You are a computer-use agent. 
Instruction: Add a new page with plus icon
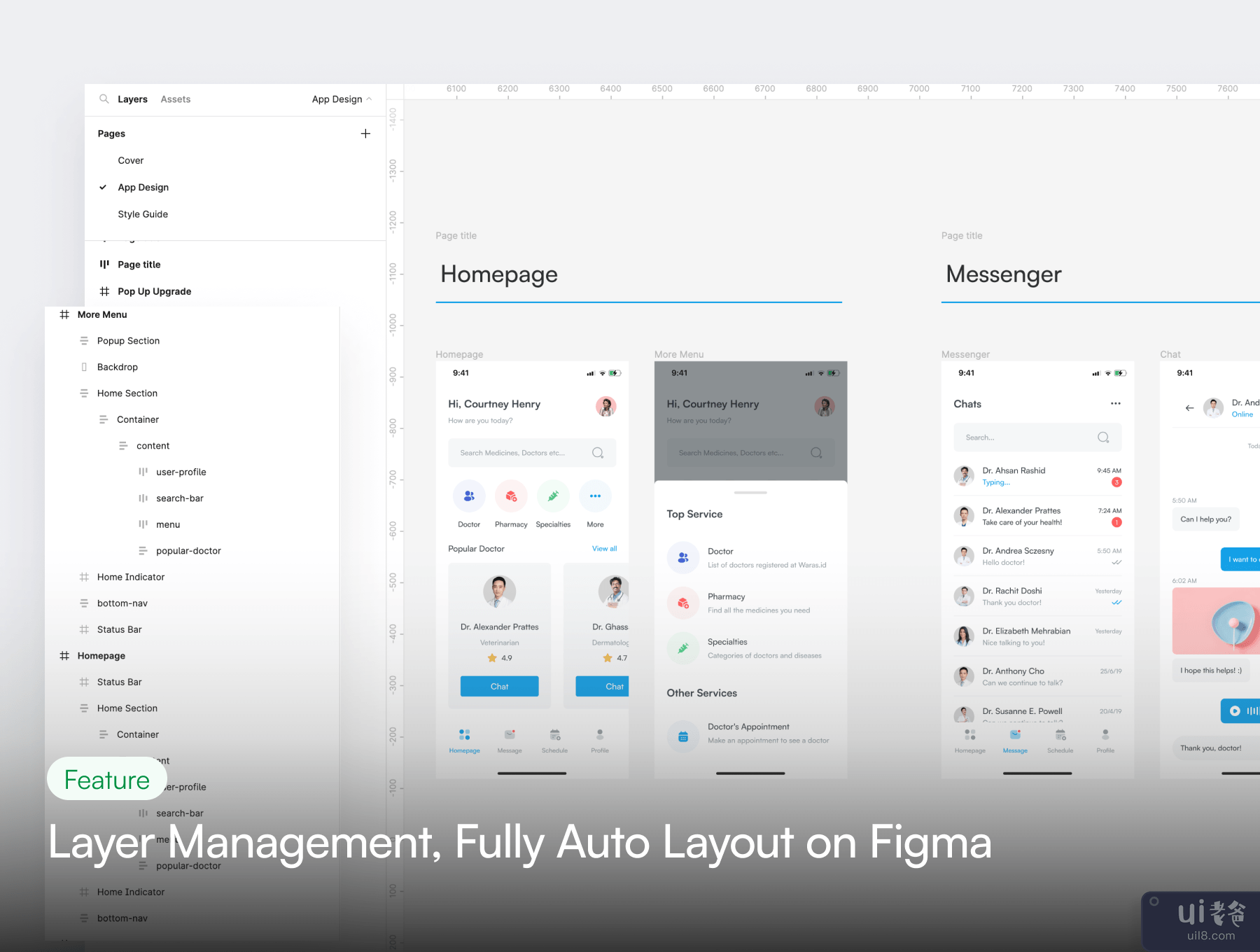point(365,134)
